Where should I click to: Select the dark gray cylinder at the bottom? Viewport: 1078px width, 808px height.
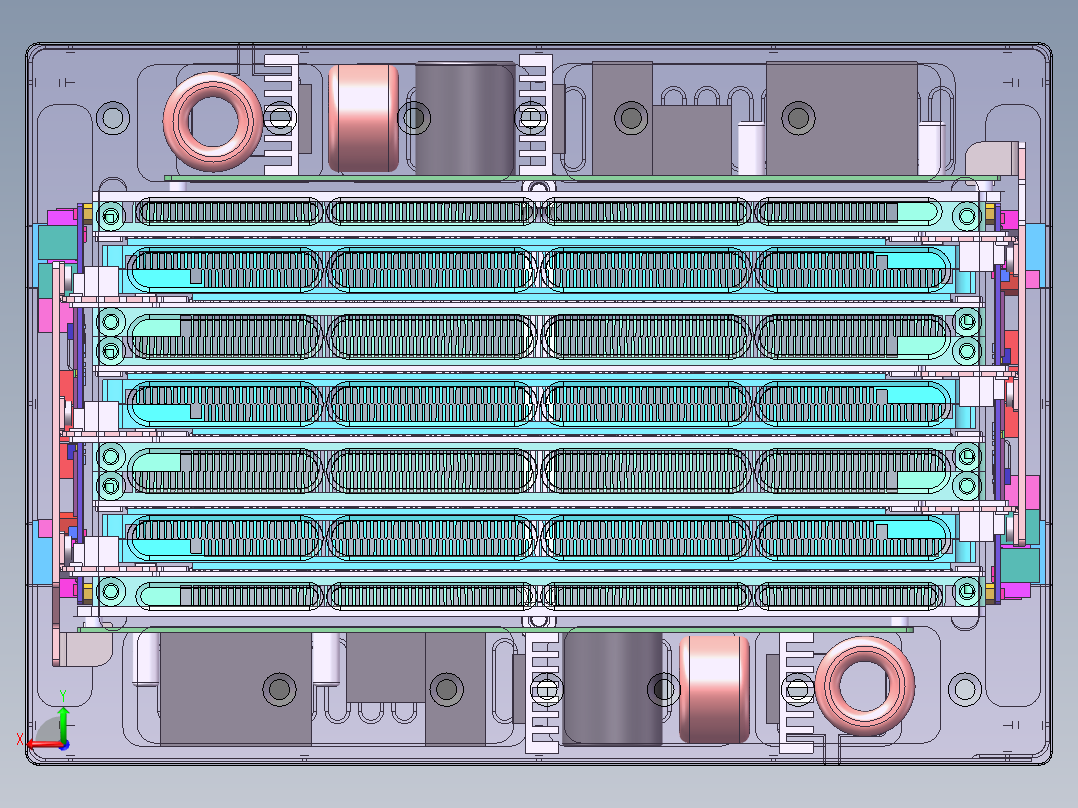click(613, 689)
